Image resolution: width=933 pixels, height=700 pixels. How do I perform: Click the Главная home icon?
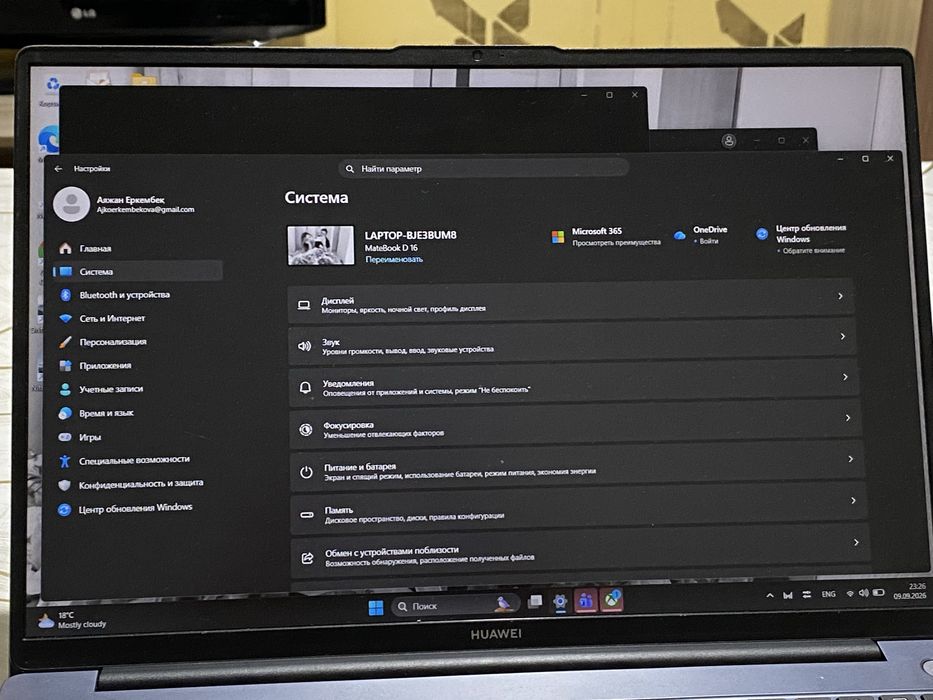(x=65, y=248)
